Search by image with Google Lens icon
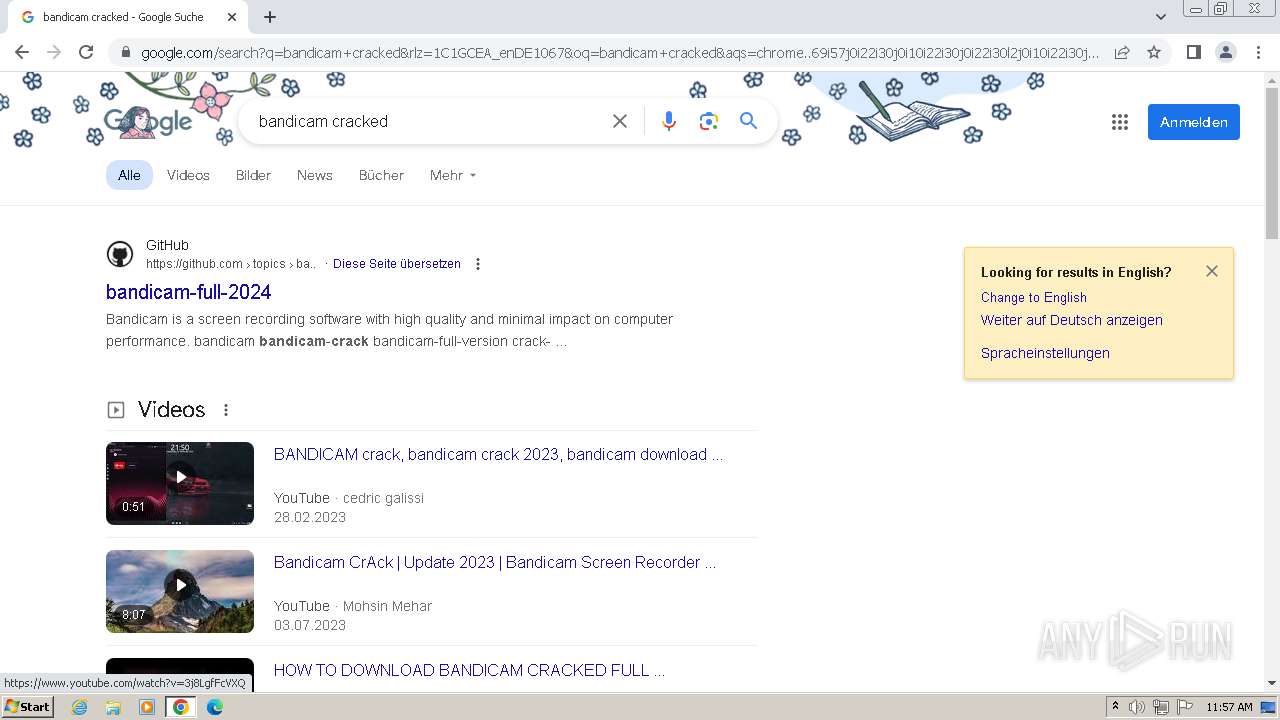 (x=709, y=121)
